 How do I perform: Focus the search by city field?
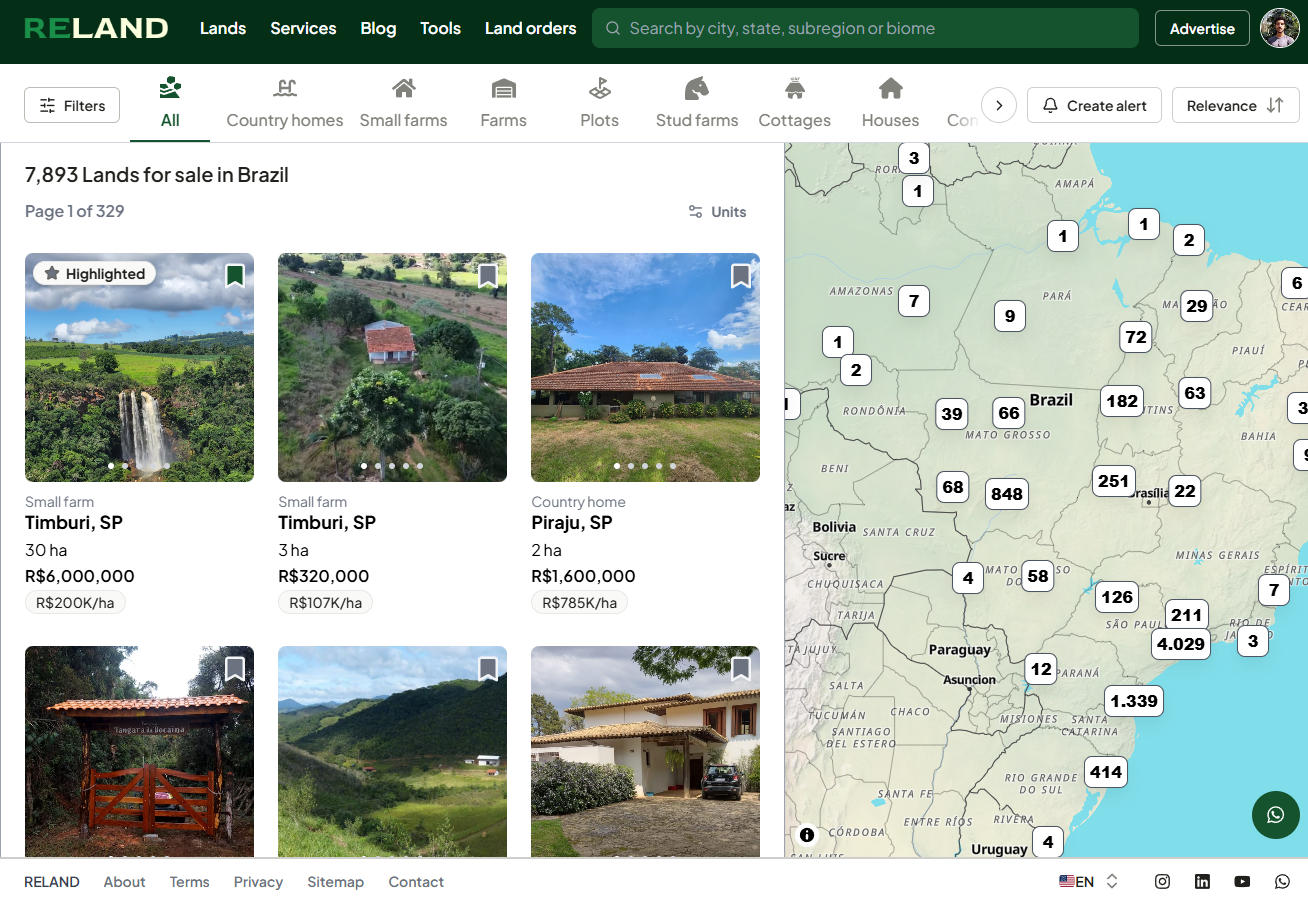(x=865, y=28)
